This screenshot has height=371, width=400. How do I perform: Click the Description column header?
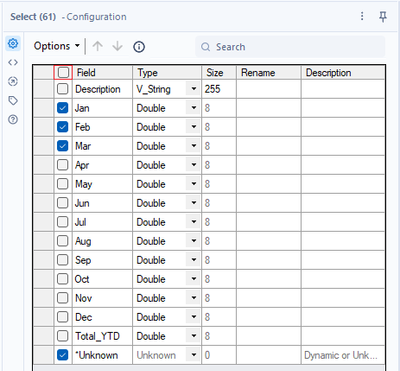coord(343,72)
